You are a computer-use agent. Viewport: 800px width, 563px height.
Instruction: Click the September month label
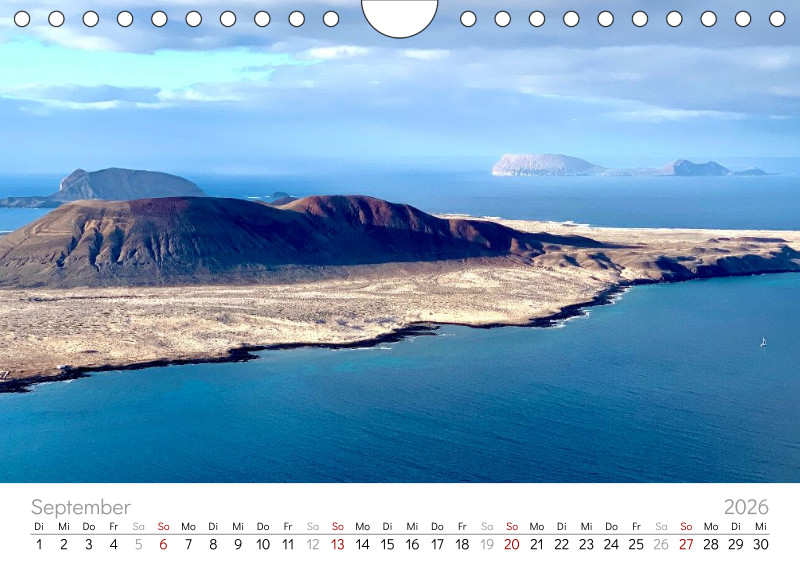click(80, 507)
